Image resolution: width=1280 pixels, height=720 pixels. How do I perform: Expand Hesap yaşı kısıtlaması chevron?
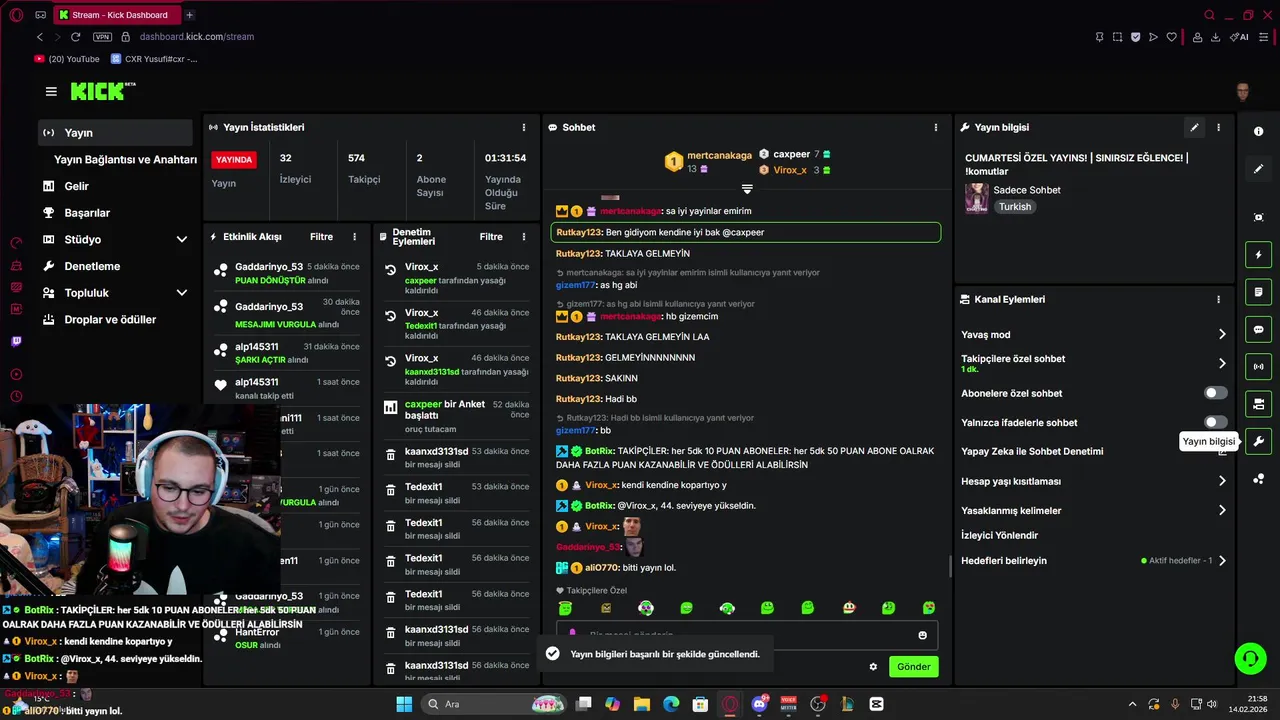pos(1222,481)
